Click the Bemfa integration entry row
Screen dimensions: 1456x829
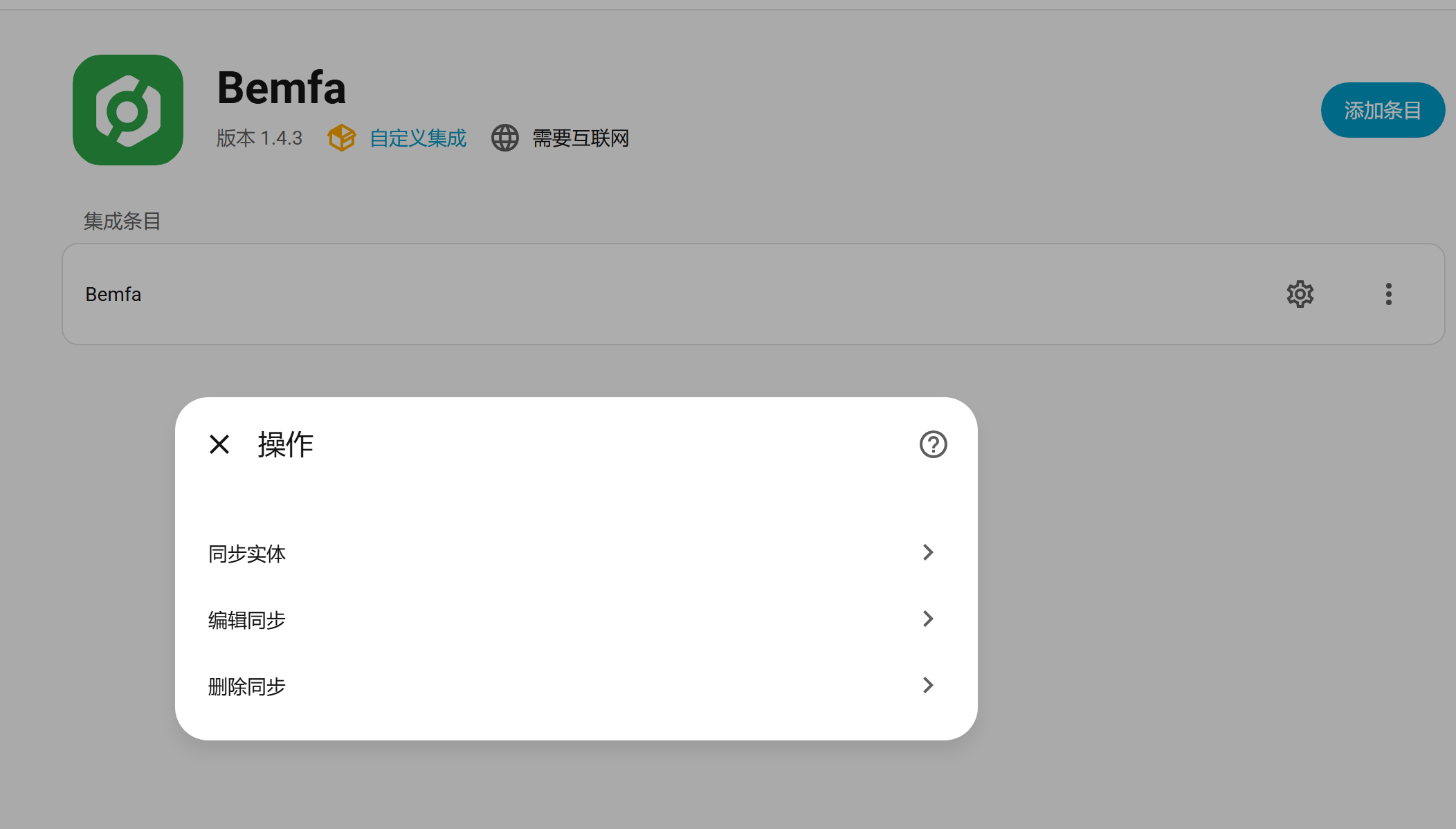tap(753, 294)
